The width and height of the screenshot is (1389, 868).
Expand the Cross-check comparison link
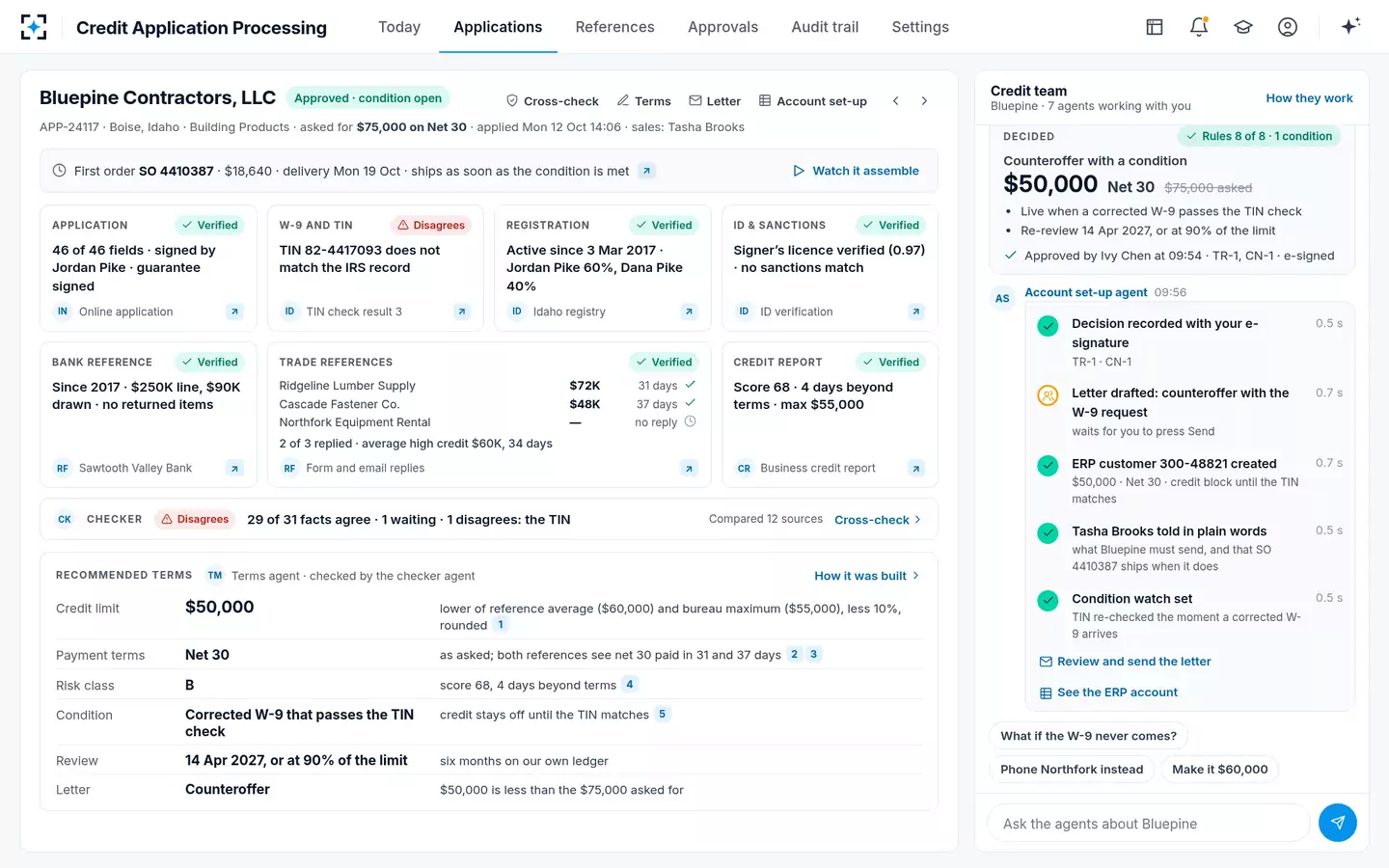point(878,520)
